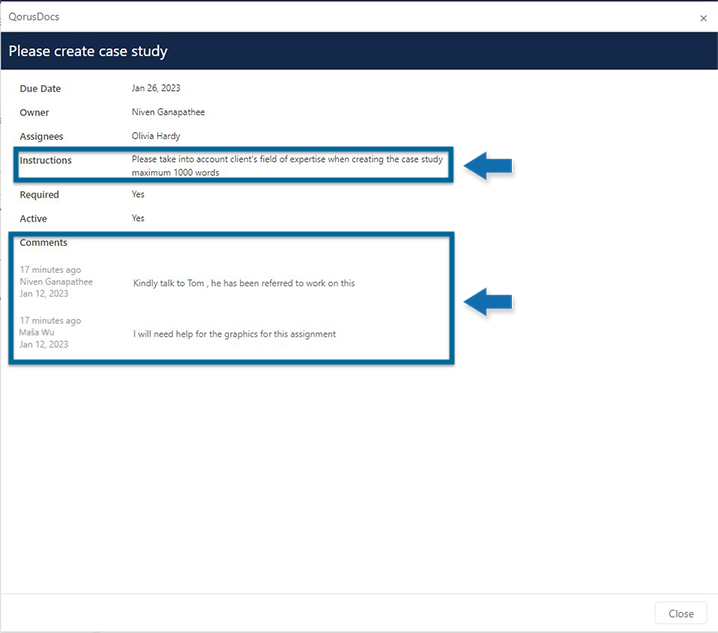Viewport: 718px width, 633px height.
Task: Select the QorusDocs window title
Action: (x=34, y=17)
